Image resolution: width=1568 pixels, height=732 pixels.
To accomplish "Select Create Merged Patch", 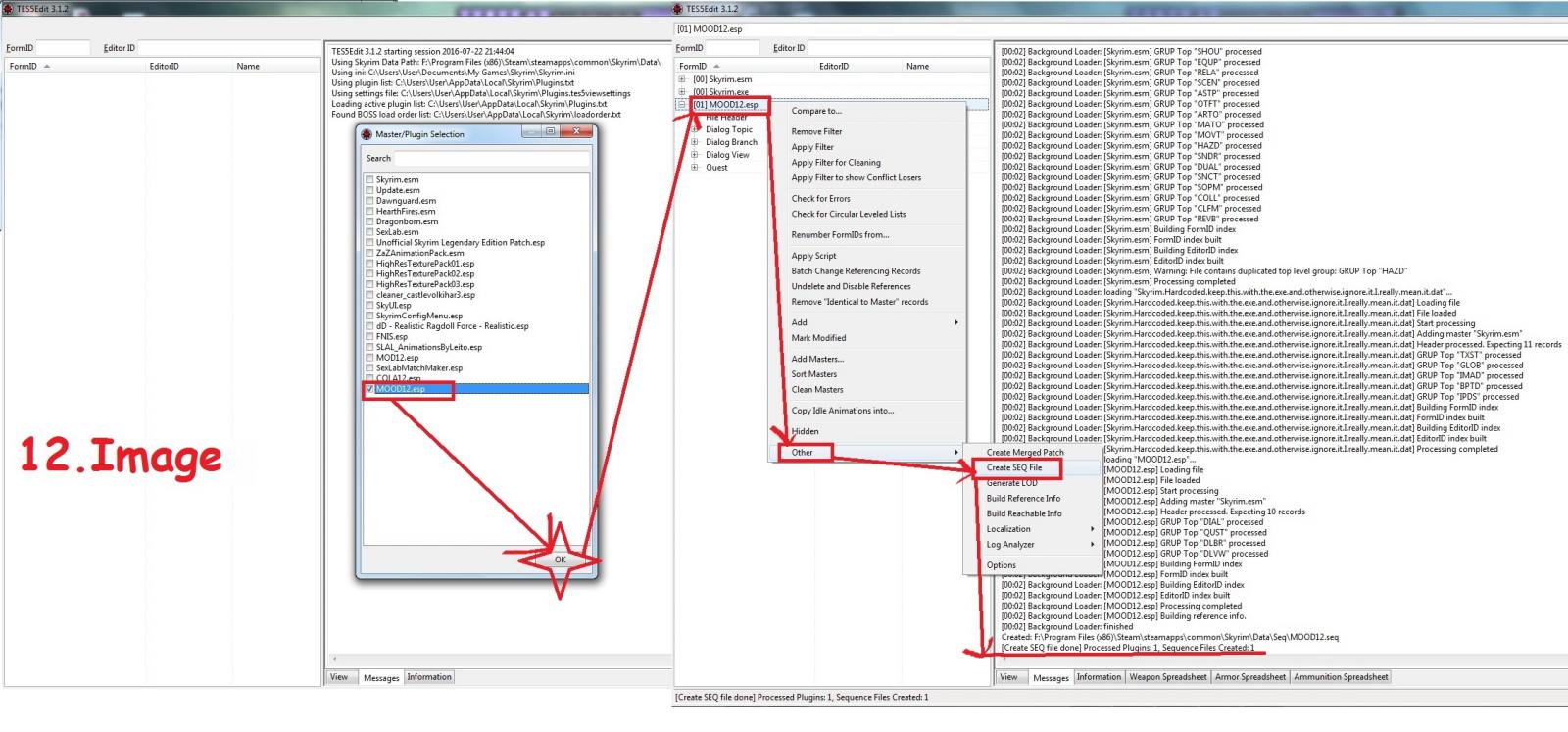I will click(1025, 453).
